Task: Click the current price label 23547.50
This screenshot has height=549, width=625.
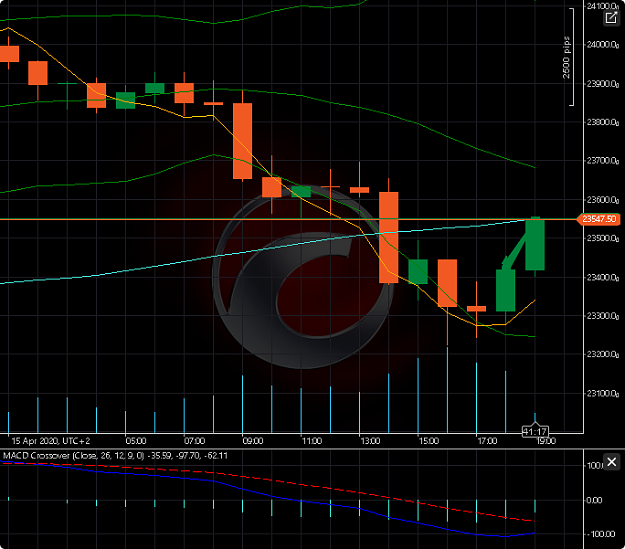Action: (599, 219)
